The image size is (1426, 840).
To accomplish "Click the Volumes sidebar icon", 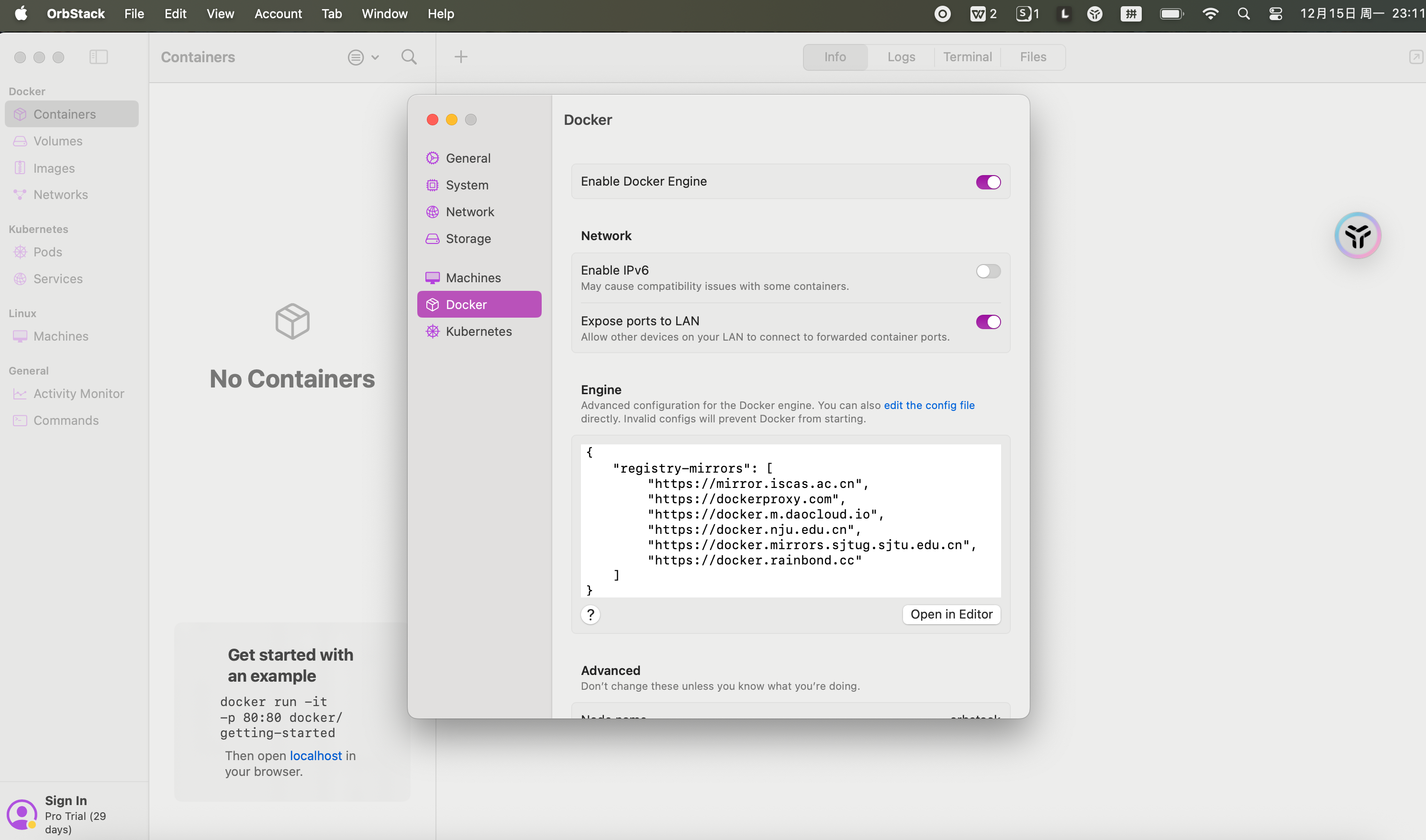I will 20,141.
